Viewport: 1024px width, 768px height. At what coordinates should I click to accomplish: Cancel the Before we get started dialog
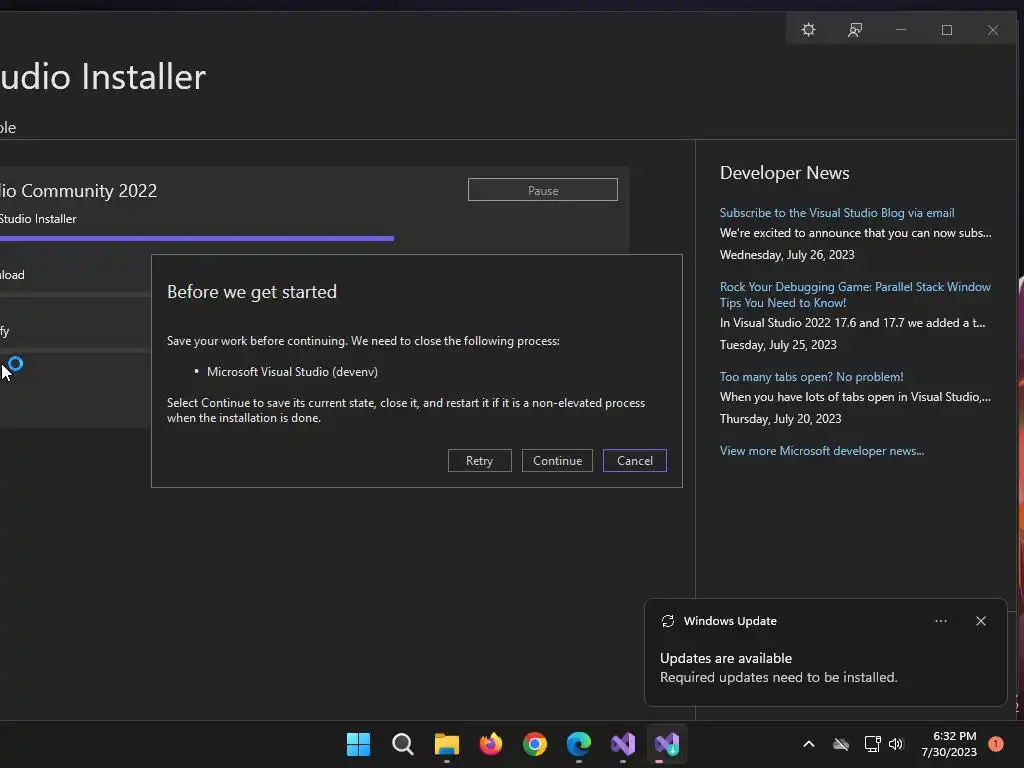(635, 460)
